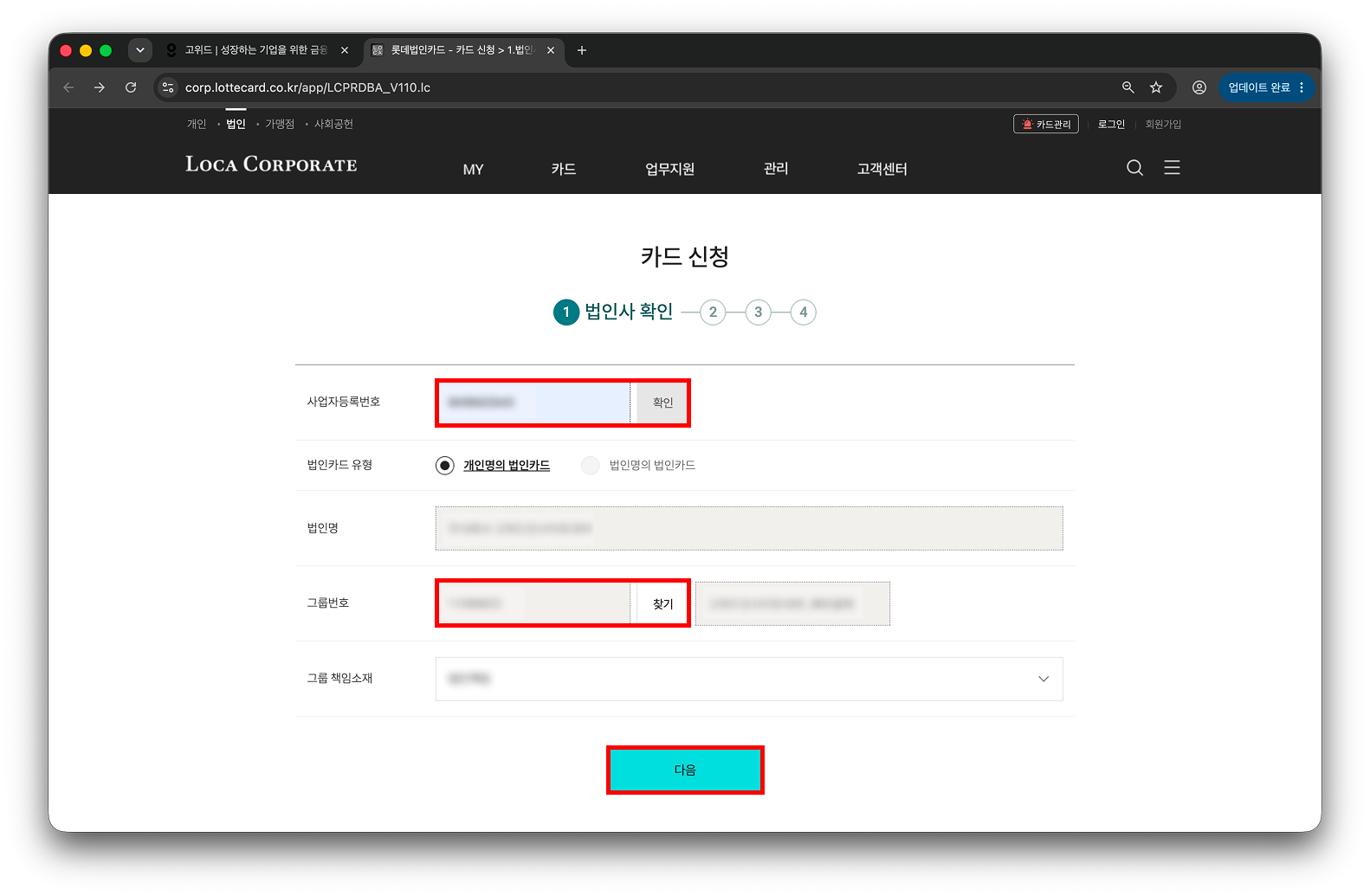
Task: Click the zoom magnifier icon in address bar
Action: [1128, 87]
